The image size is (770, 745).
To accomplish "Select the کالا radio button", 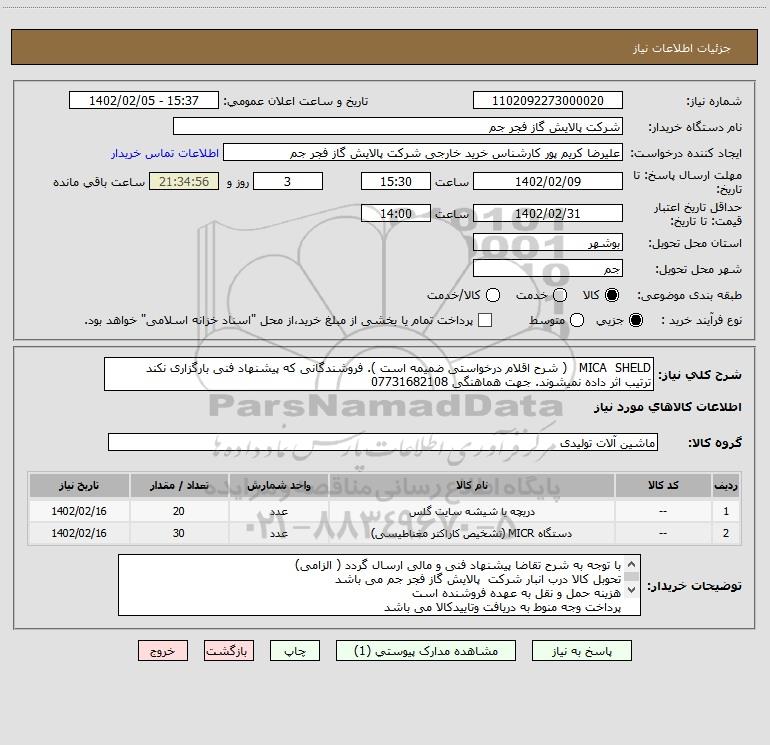I will point(612,295).
